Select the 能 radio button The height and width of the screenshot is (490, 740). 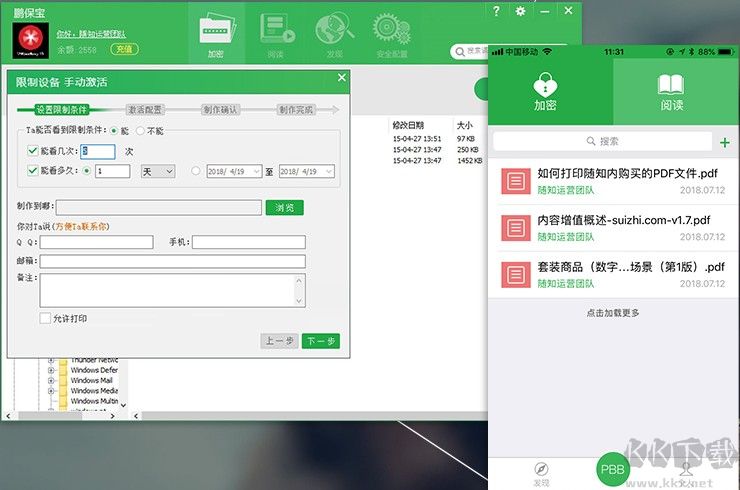click(114, 131)
